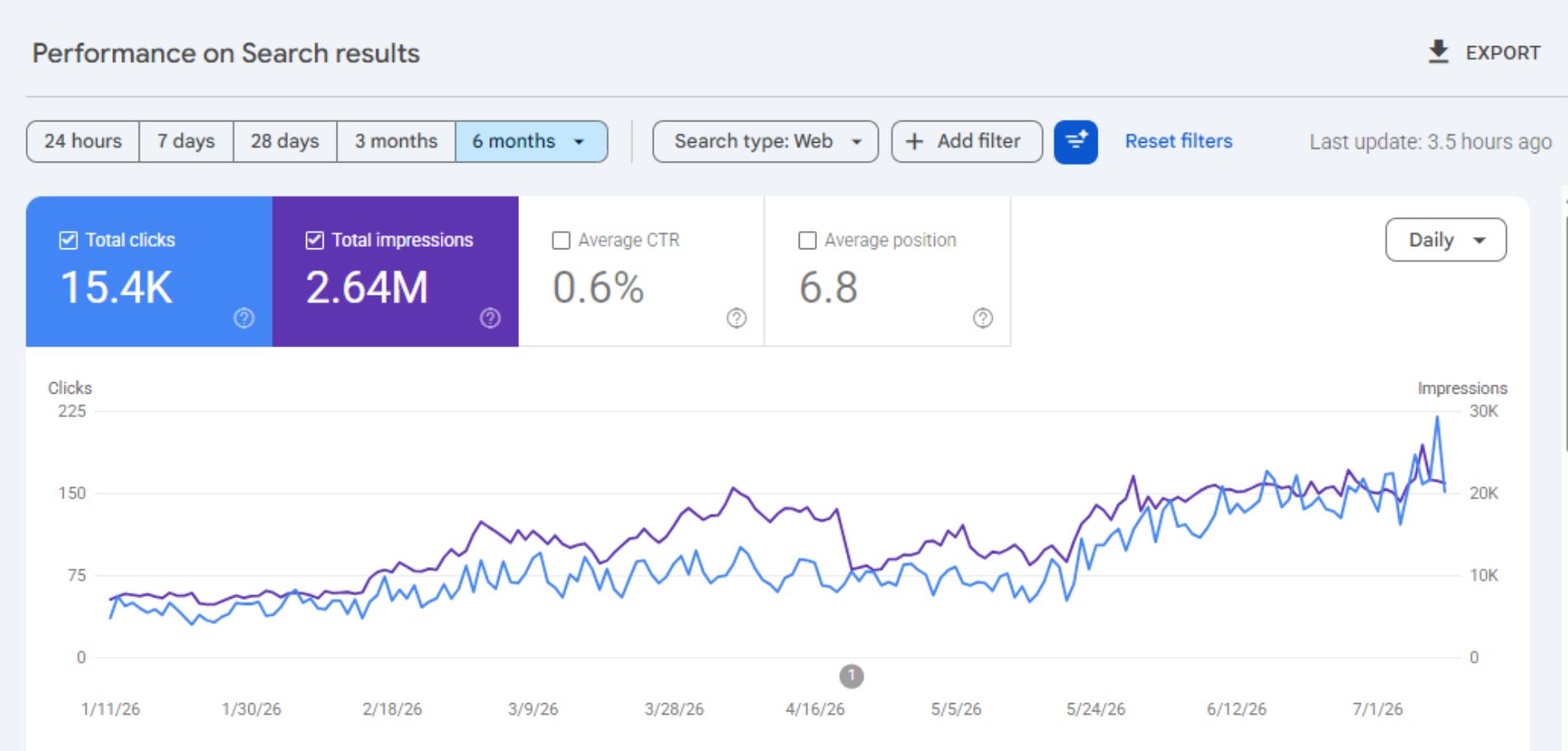
Task: Toggle the Total clicks checkbox
Action: click(68, 240)
